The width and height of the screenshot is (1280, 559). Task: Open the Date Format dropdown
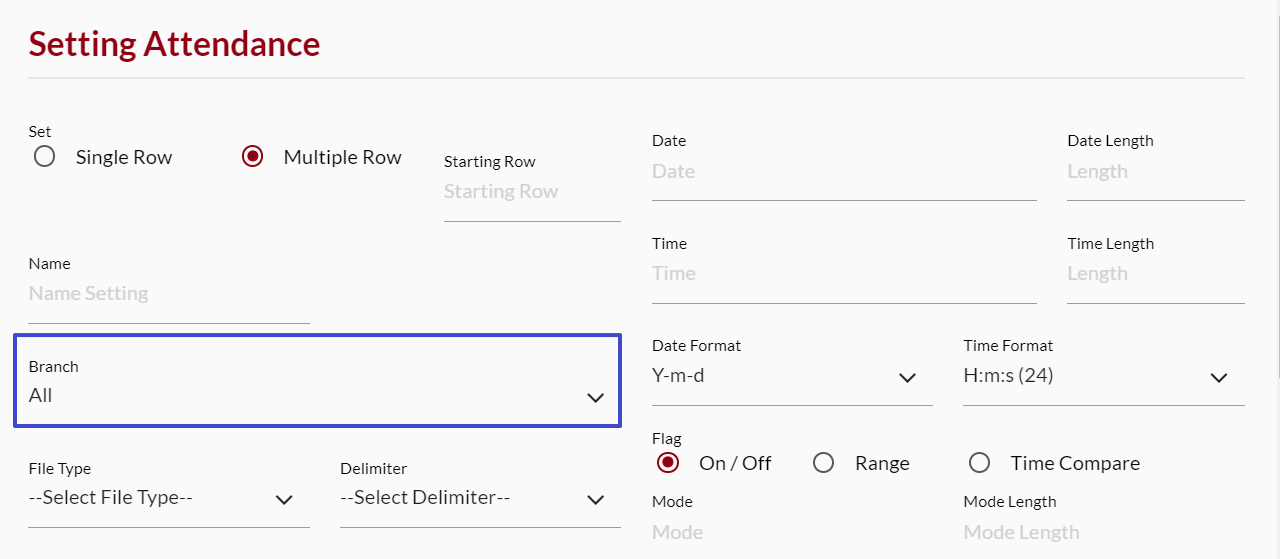[x=792, y=376]
